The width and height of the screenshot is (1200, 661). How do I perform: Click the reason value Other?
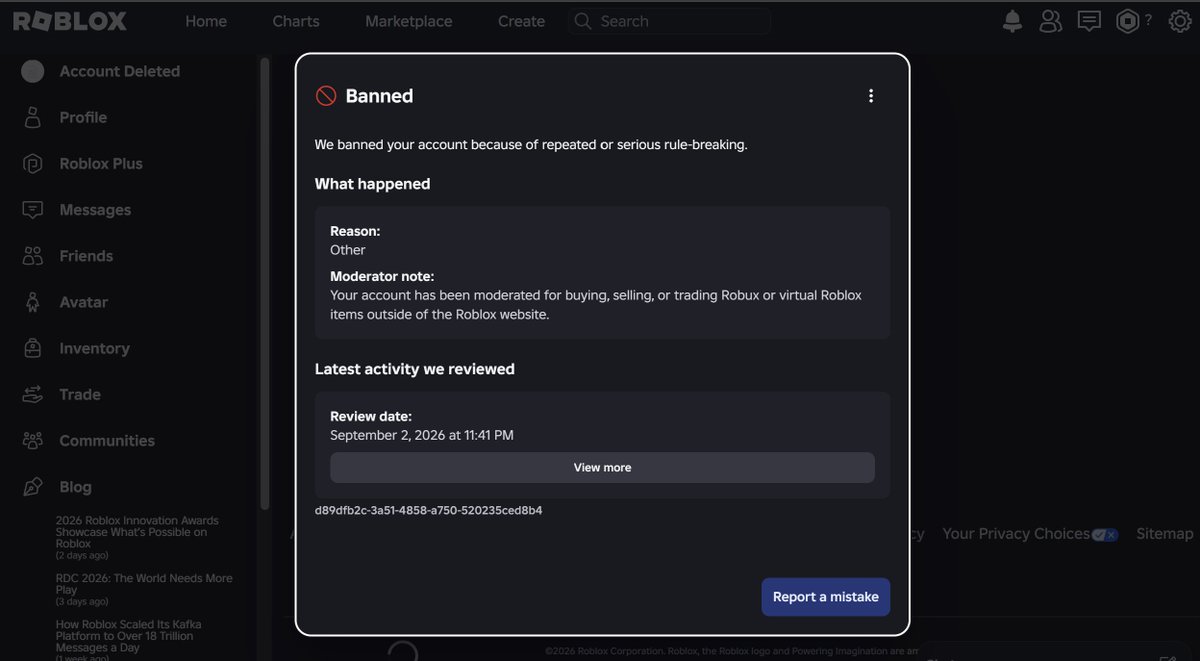(348, 250)
